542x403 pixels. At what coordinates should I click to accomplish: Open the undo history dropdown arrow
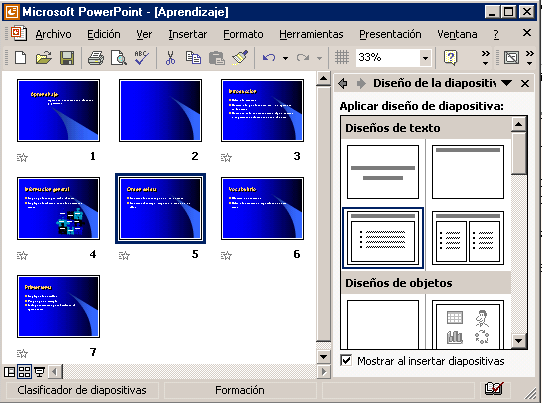(286, 58)
